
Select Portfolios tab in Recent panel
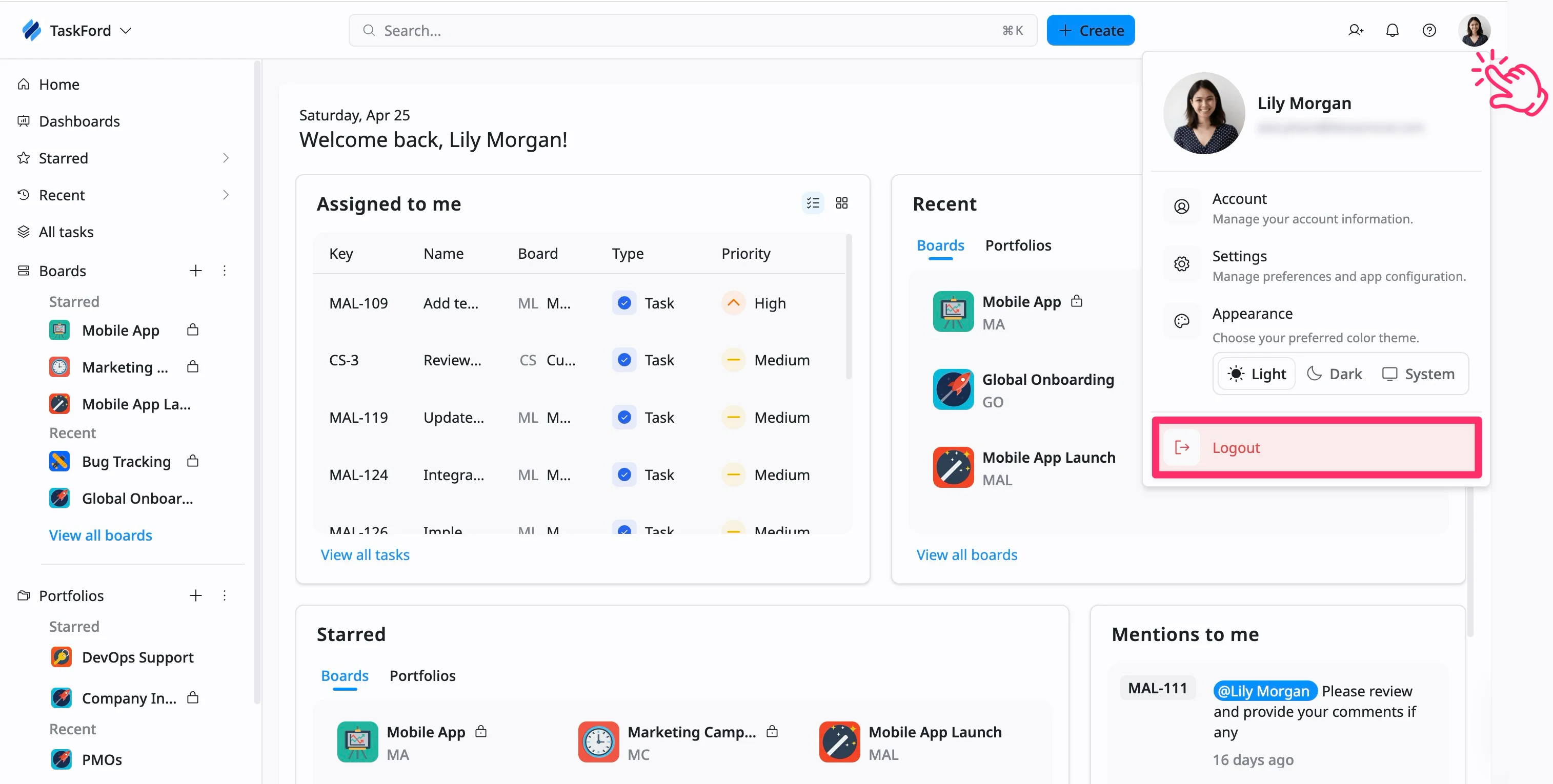click(1018, 245)
